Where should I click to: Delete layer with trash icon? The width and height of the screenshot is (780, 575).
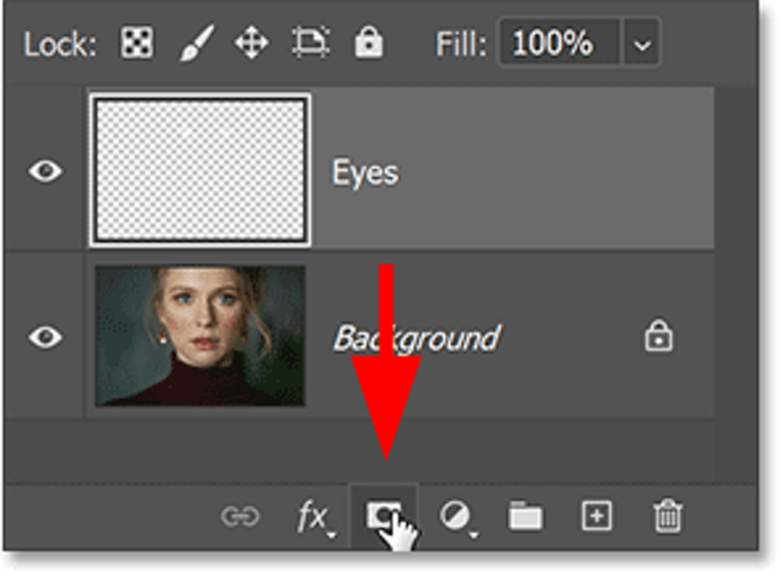[x=668, y=516]
